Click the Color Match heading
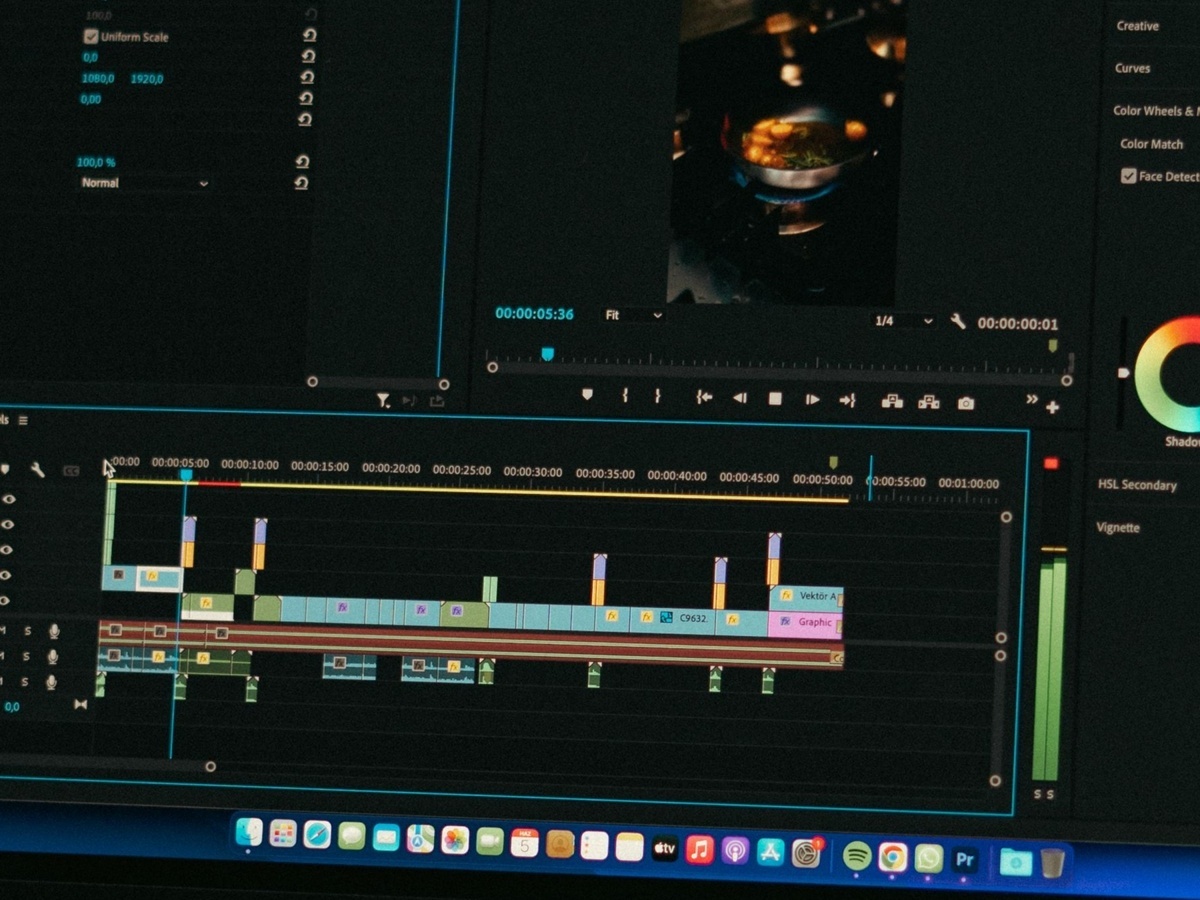The width and height of the screenshot is (1200, 900). [1151, 144]
